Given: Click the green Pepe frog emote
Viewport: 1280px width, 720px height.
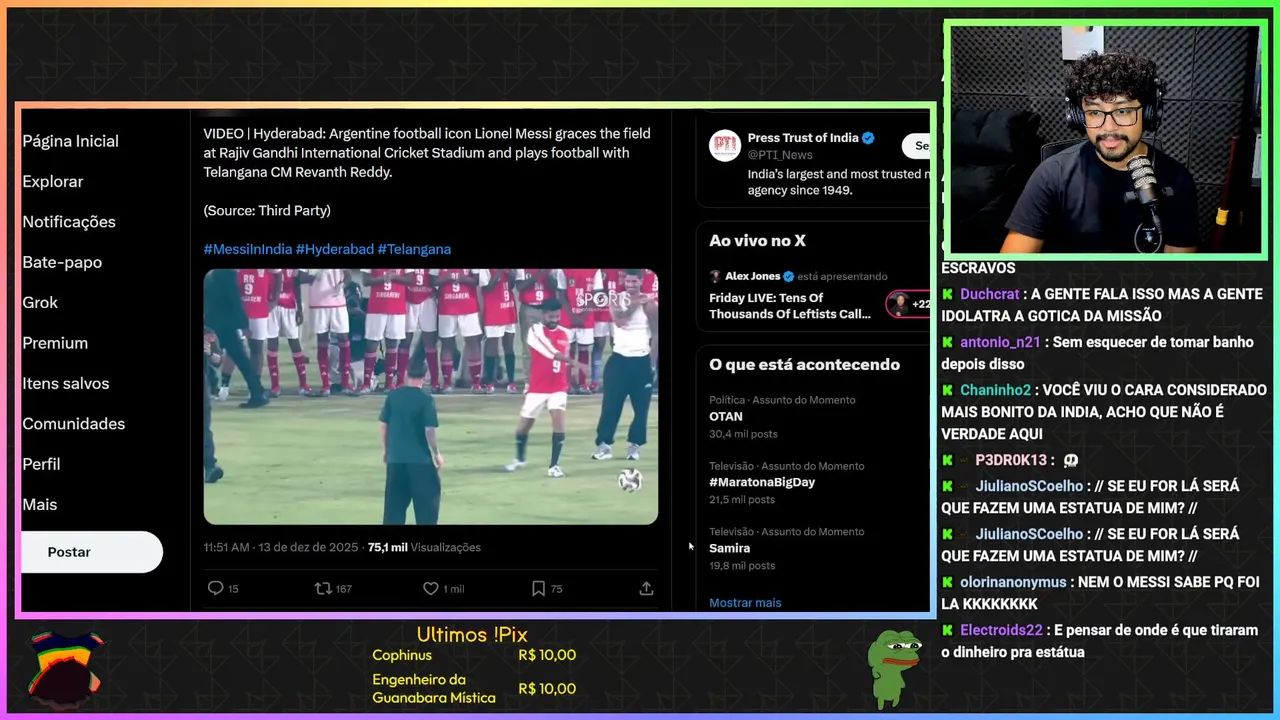Looking at the screenshot, I should click(893, 667).
